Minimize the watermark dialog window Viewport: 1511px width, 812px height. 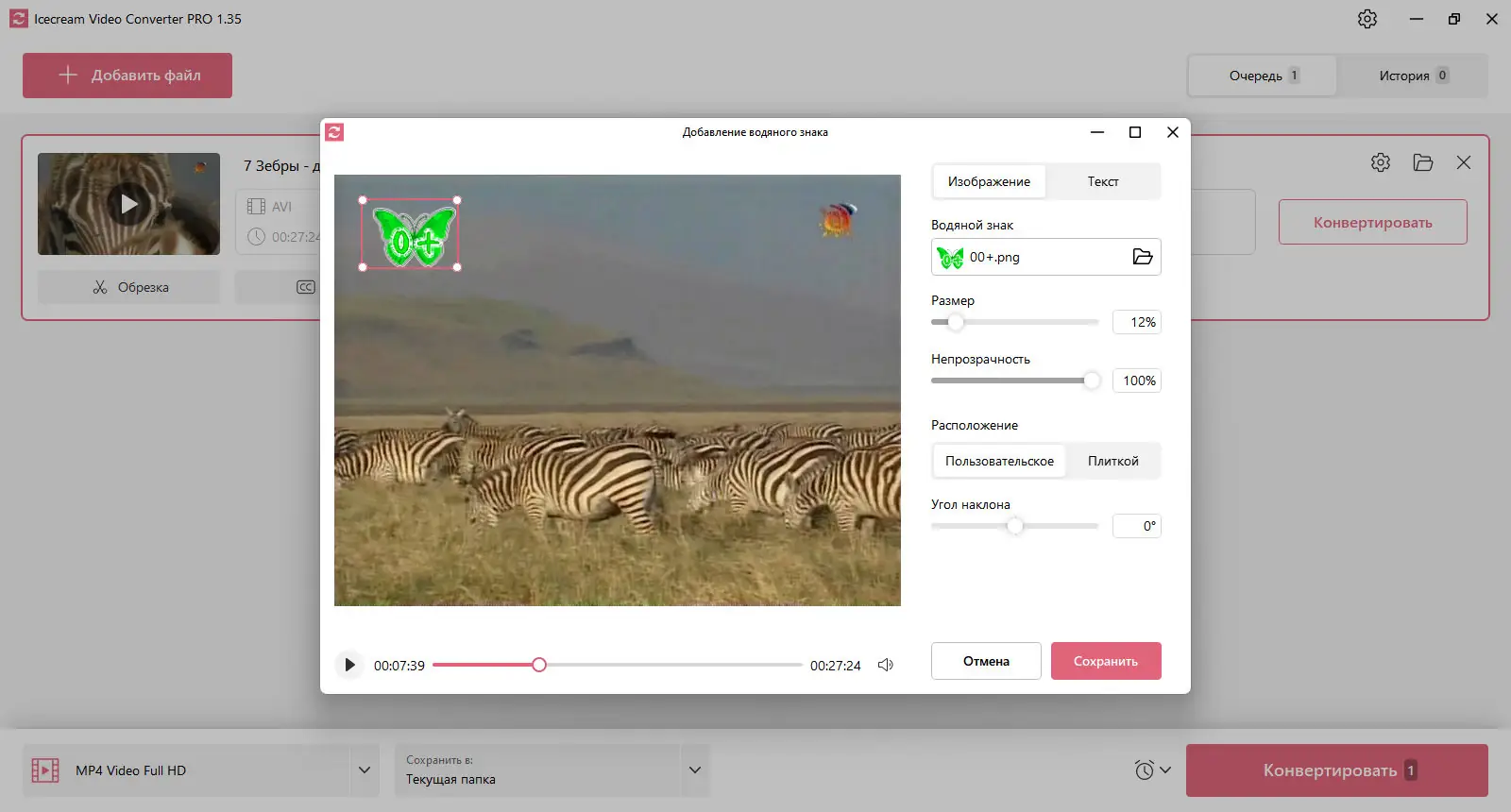coord(1097,132)
